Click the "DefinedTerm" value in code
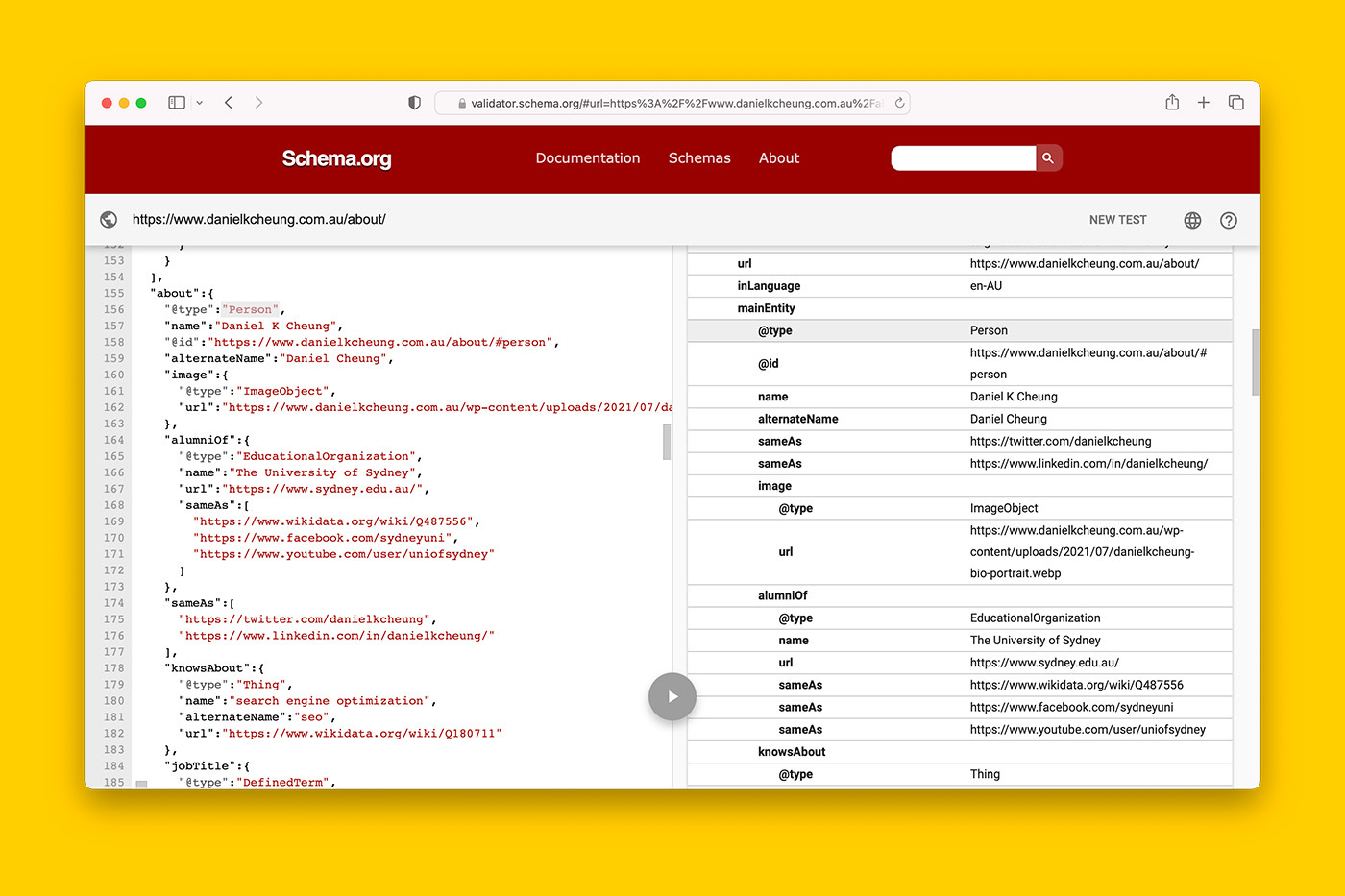Screen dimensions: 1345x896 pos(282,783)
